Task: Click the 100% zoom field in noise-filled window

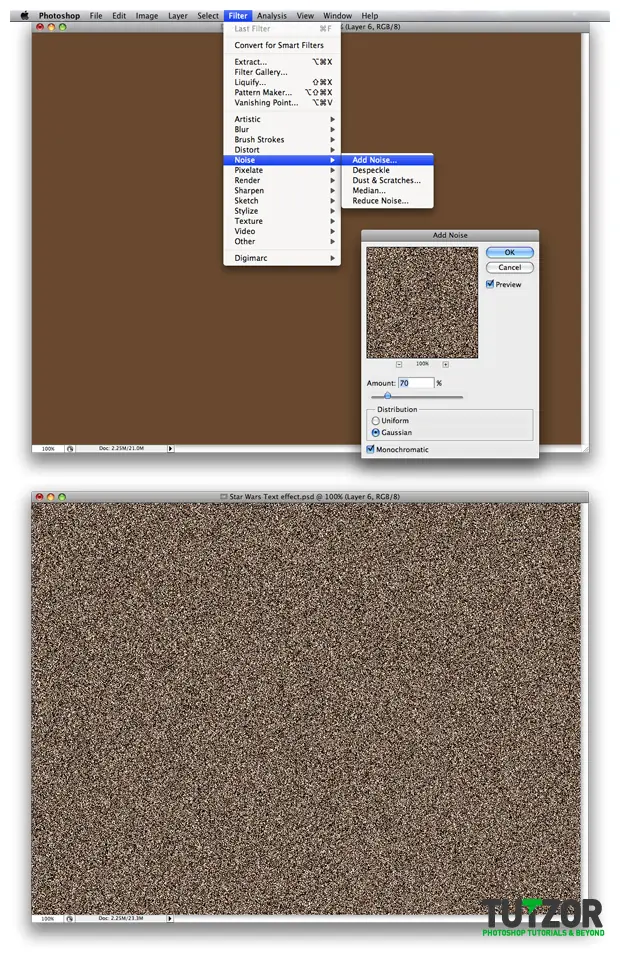Action: point(48,918)
